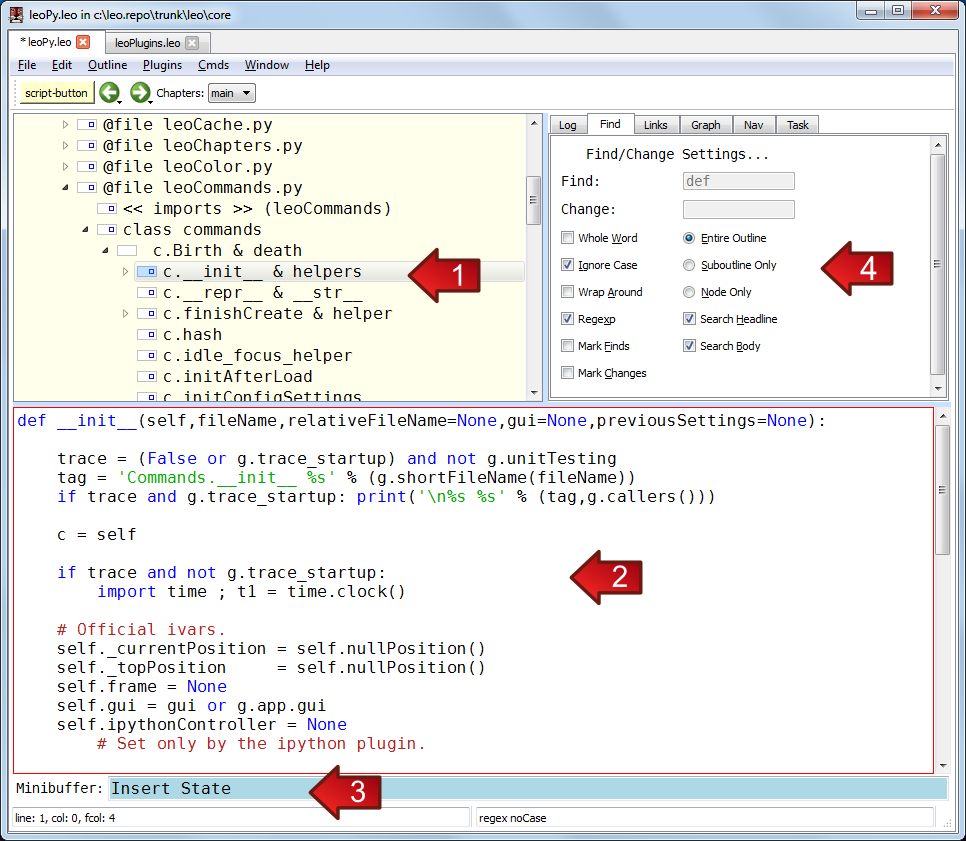Select the c.hash headline in the outline
This screenshot has width=966, height=841.
192,335
